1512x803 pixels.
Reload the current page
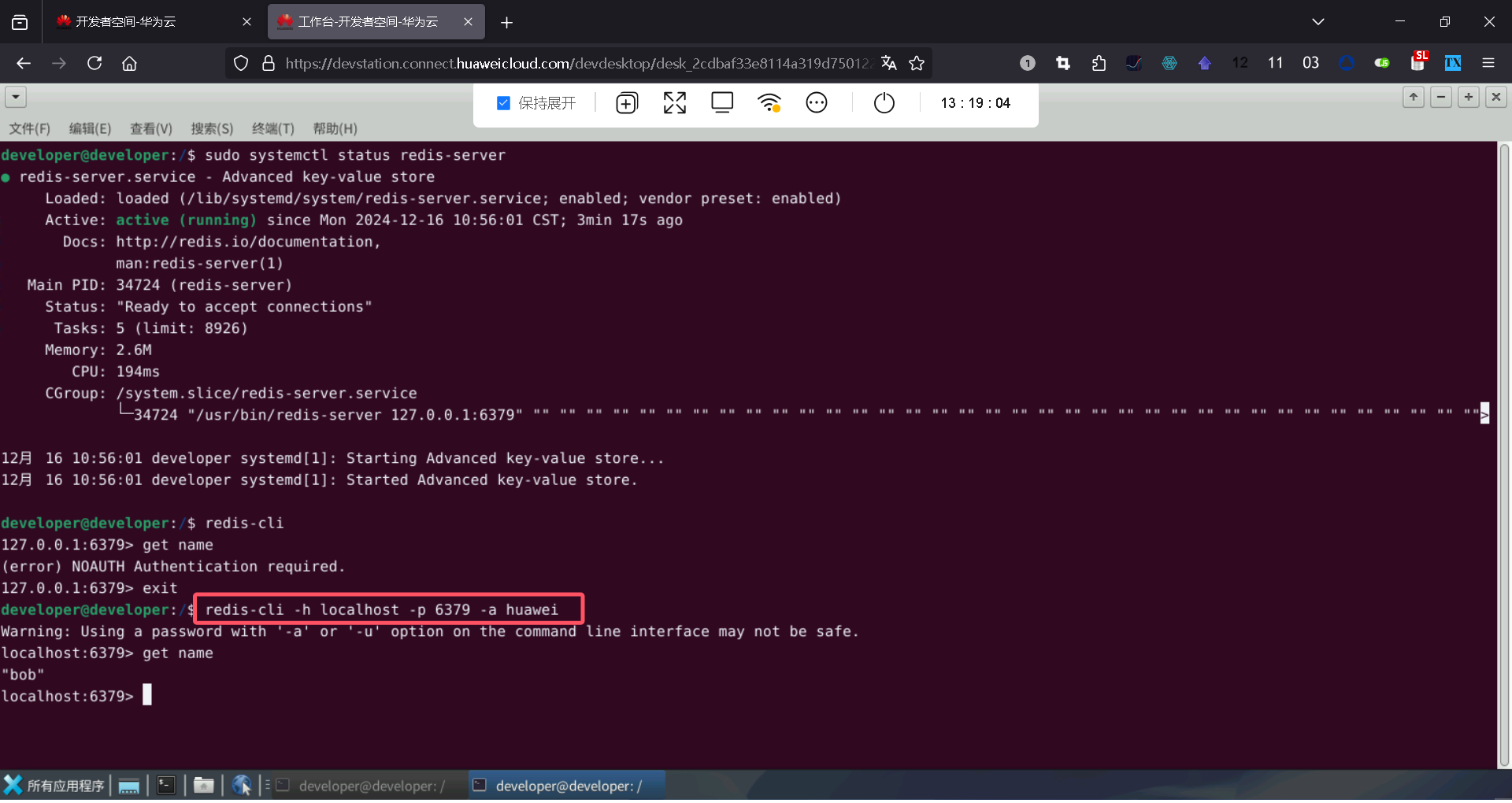pyautogui.click(x=94, y=63)
